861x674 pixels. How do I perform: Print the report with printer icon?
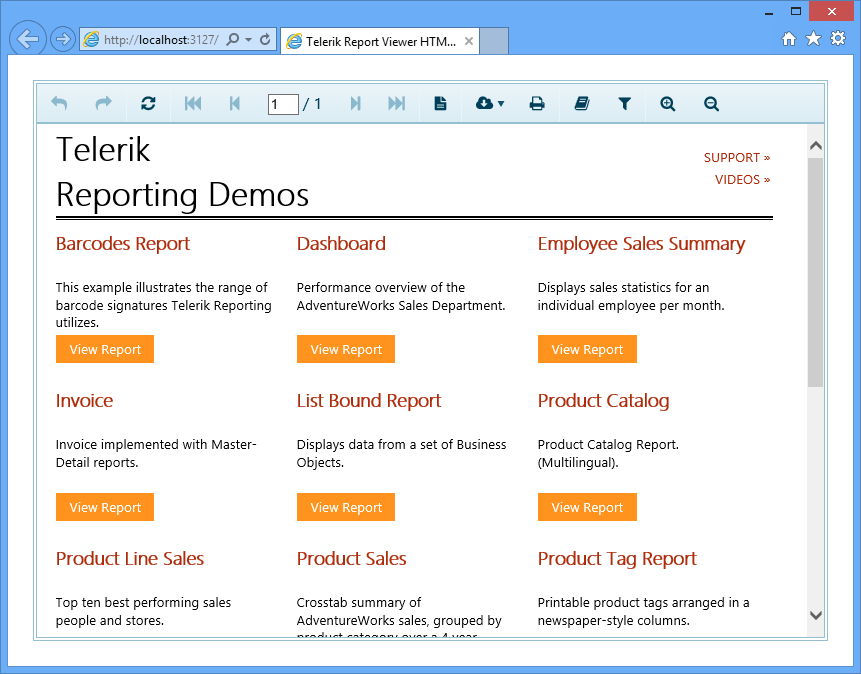pos(537,103)
